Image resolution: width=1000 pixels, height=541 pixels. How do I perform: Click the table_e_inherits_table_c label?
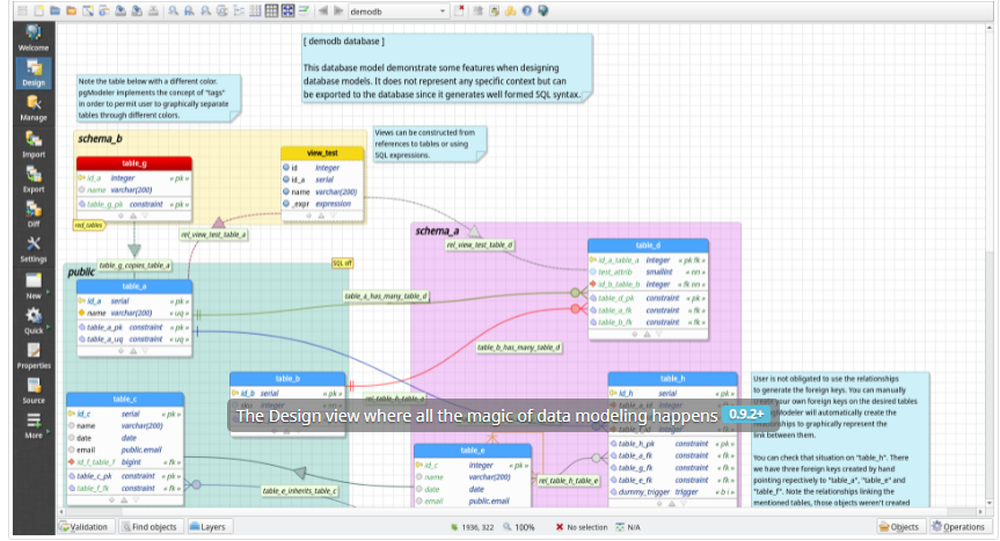pos(300,491)
